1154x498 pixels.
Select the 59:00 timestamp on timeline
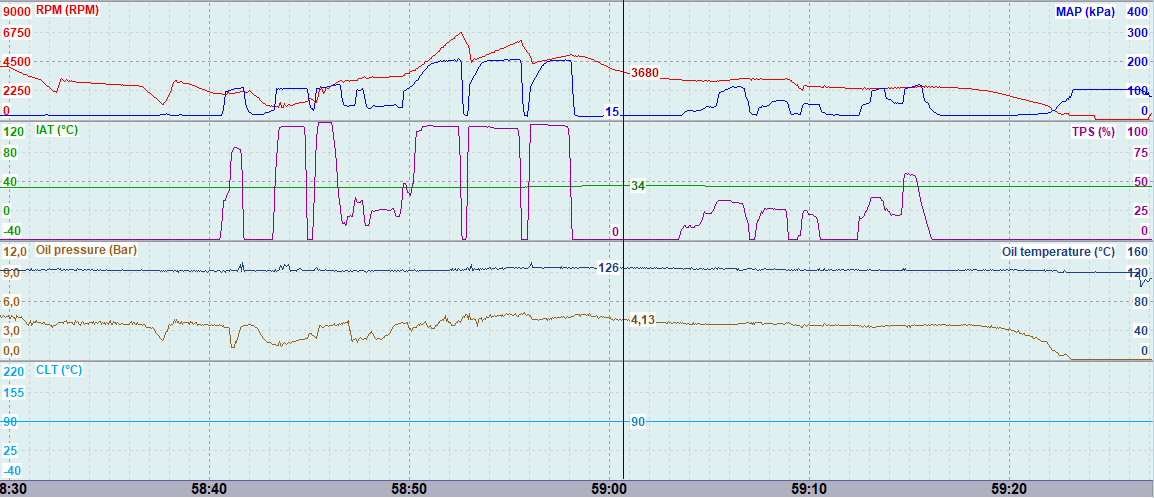(x=608, y=490)
